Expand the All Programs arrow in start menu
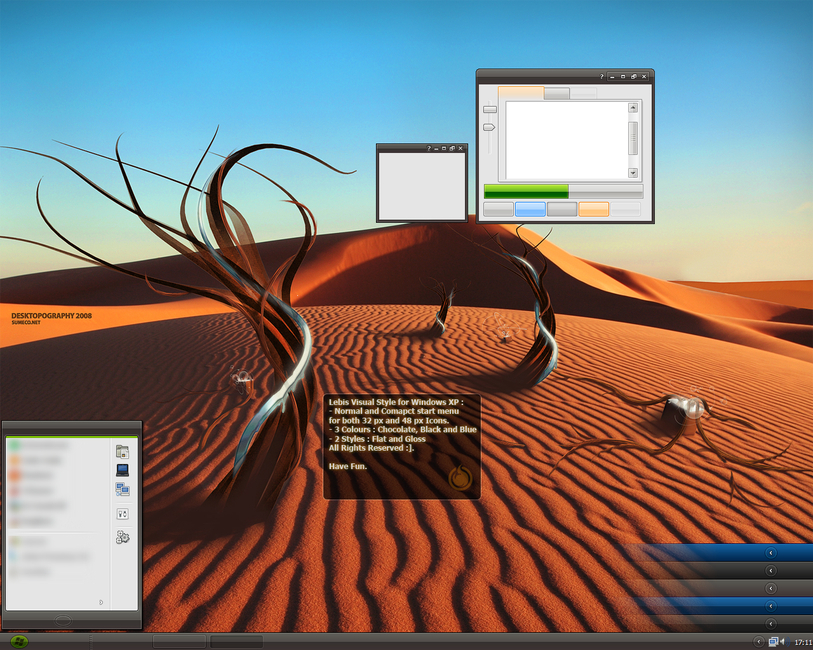This screenshot has height=650, width=813. [x=101, y=602]
